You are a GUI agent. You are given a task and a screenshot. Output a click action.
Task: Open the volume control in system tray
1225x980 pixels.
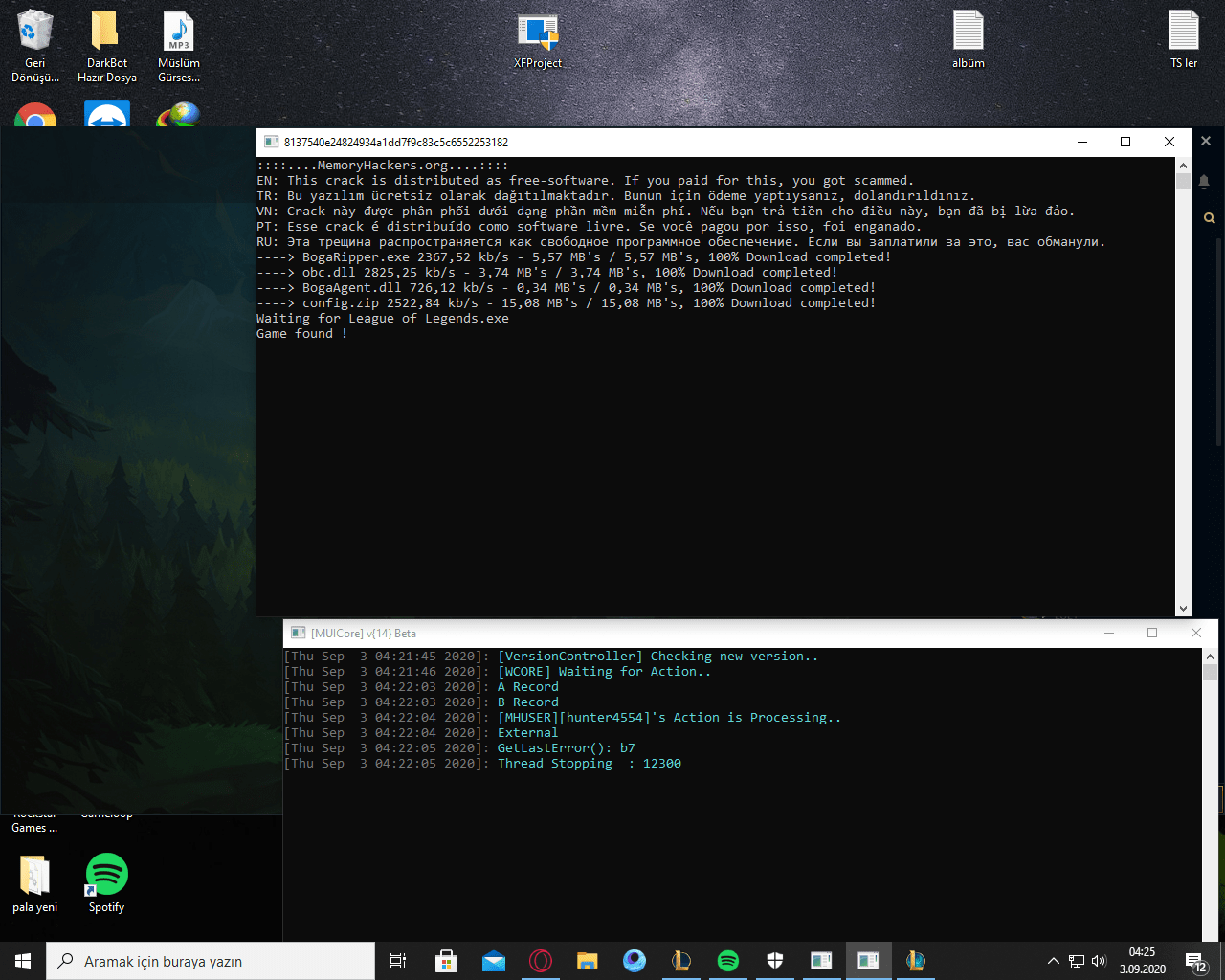[x=1099, y=961]
